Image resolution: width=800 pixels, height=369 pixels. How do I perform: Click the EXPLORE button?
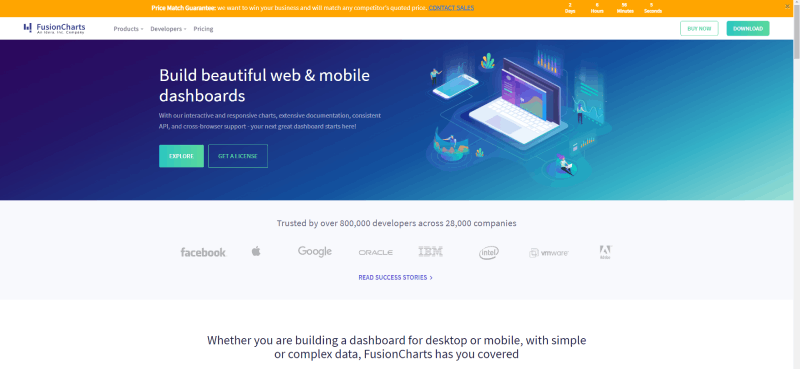click(181, 156)
